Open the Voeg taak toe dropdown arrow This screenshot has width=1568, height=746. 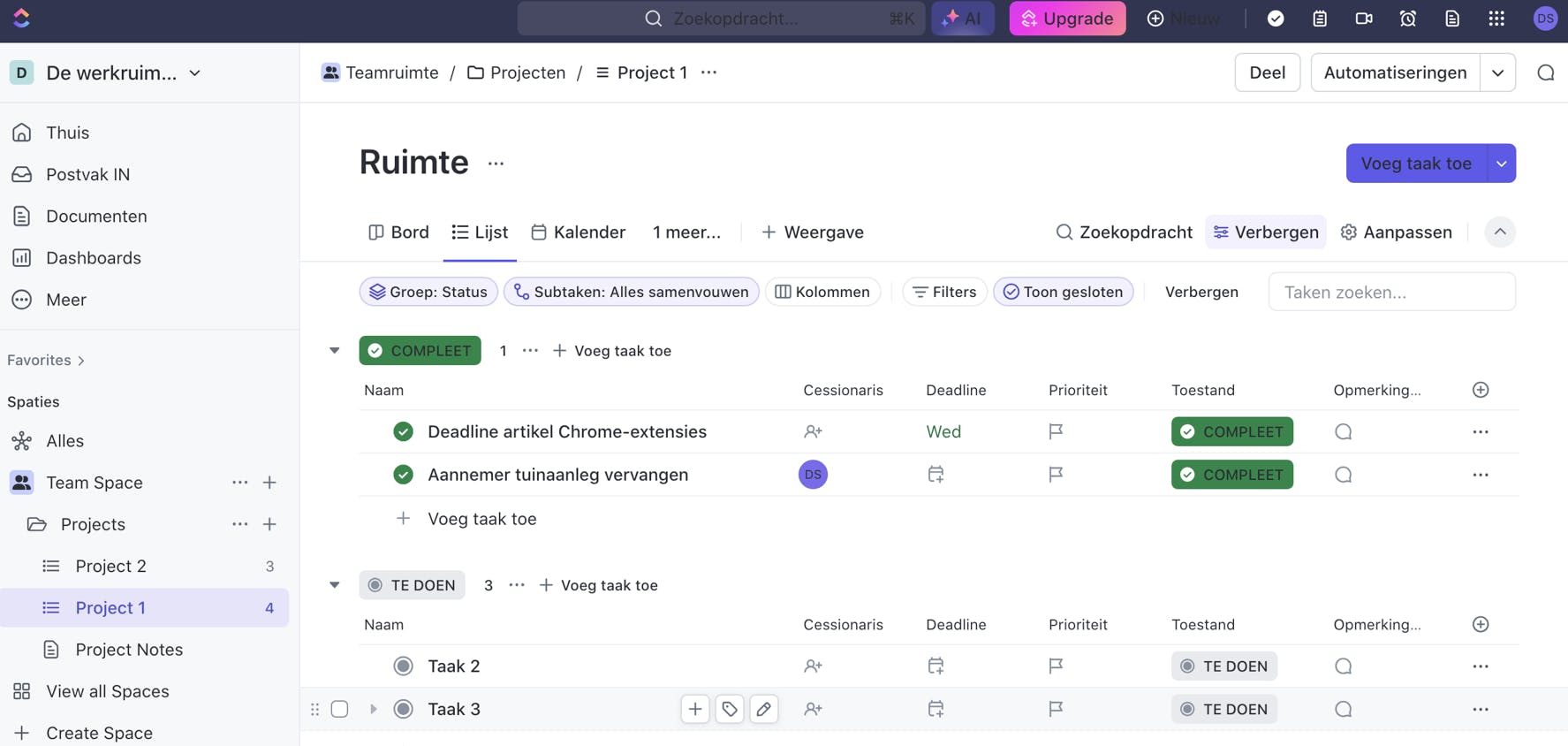click(x=1501, y=164)
